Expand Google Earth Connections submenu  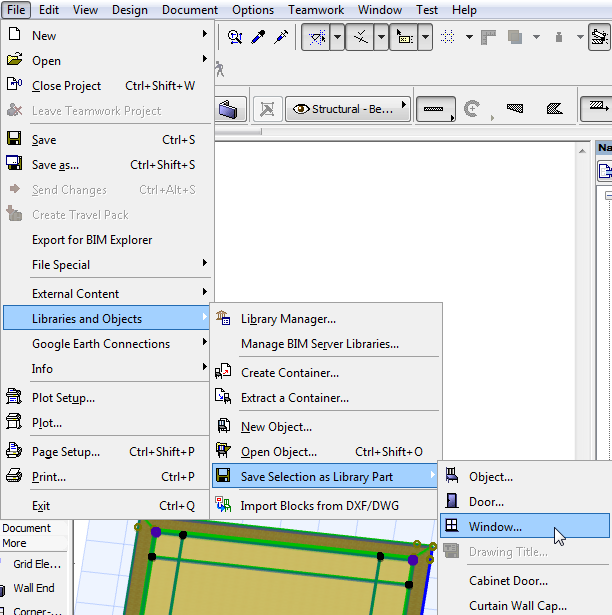tap(107, 344)
